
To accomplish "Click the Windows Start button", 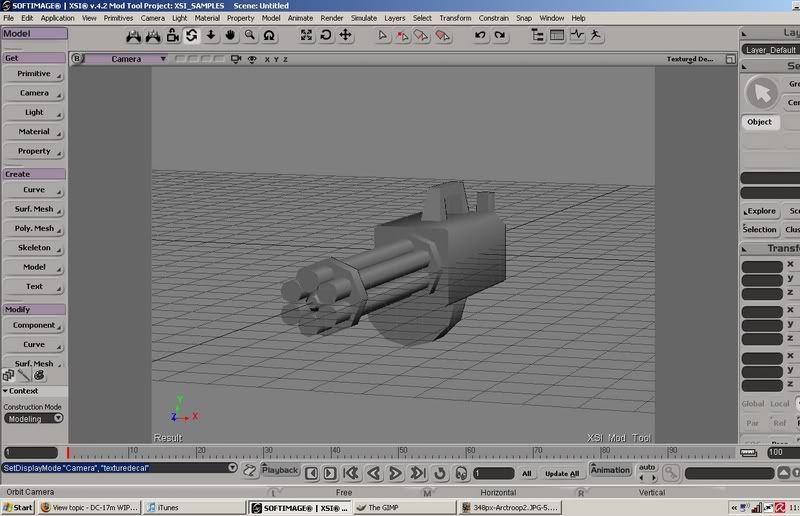I will [18, 508].
